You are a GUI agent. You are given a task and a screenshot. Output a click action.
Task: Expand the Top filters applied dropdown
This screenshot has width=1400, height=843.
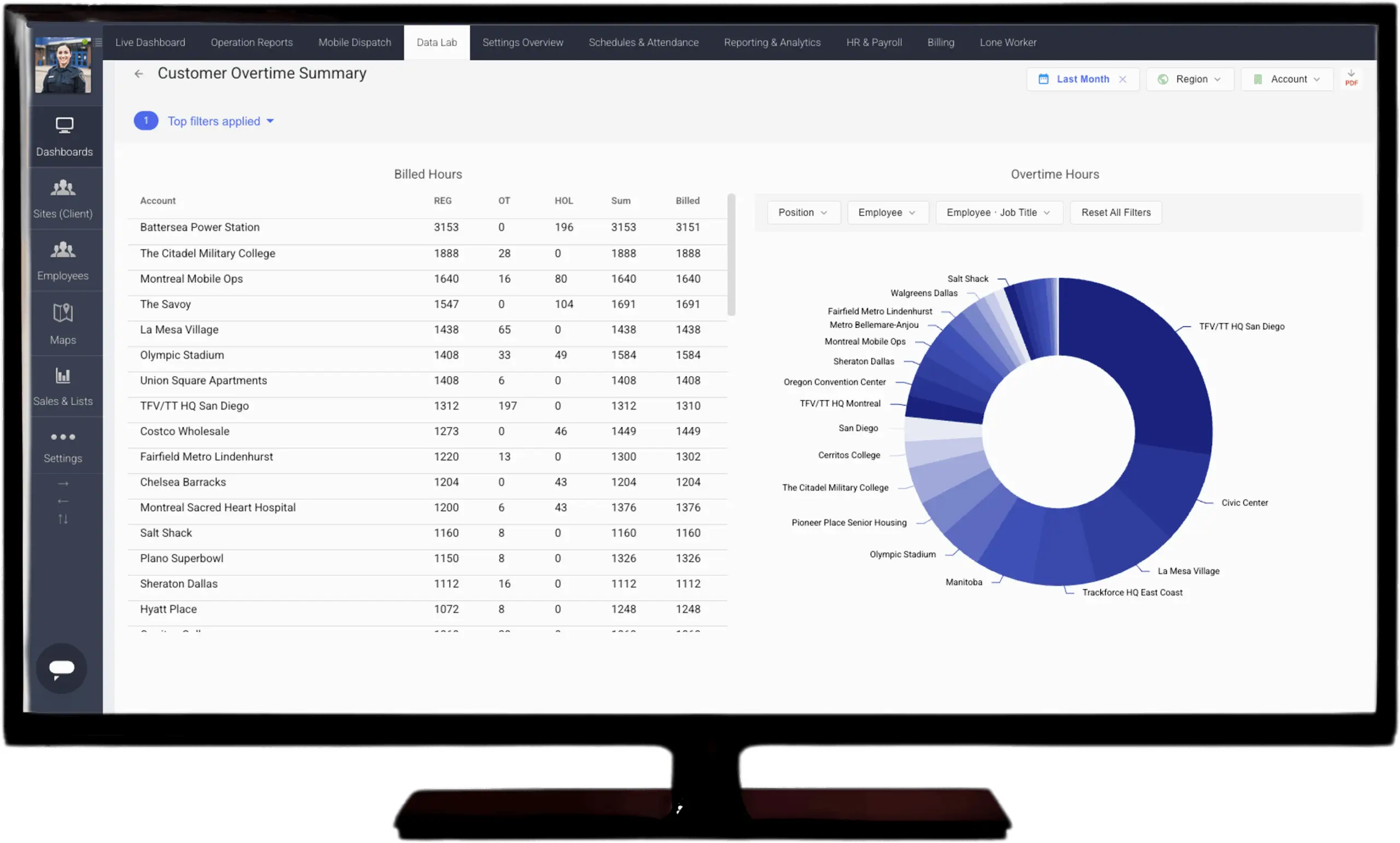220,121
